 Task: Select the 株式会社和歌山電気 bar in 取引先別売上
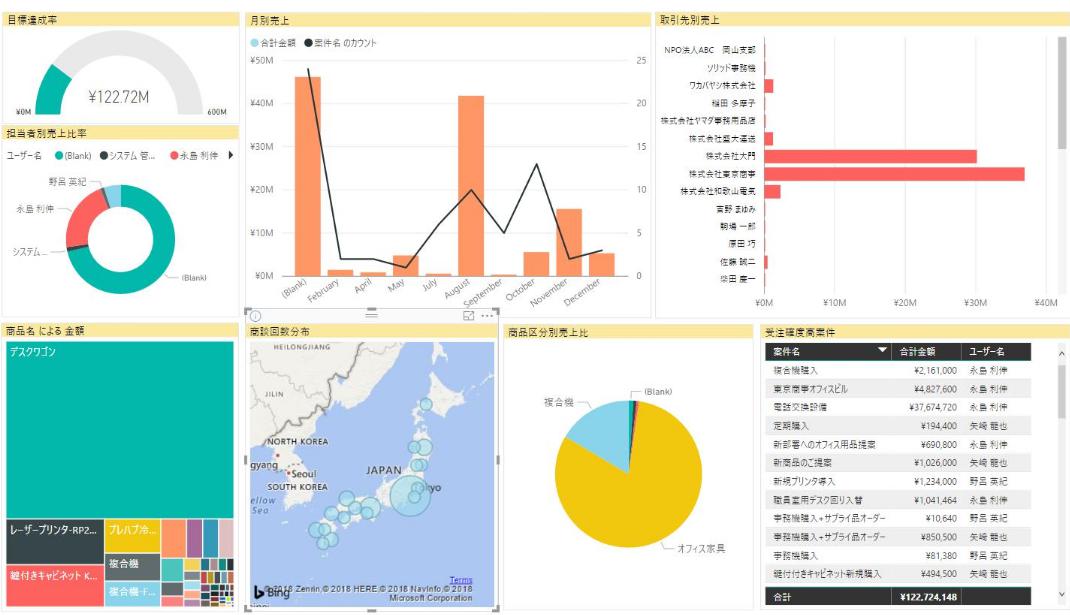(772, 192)
